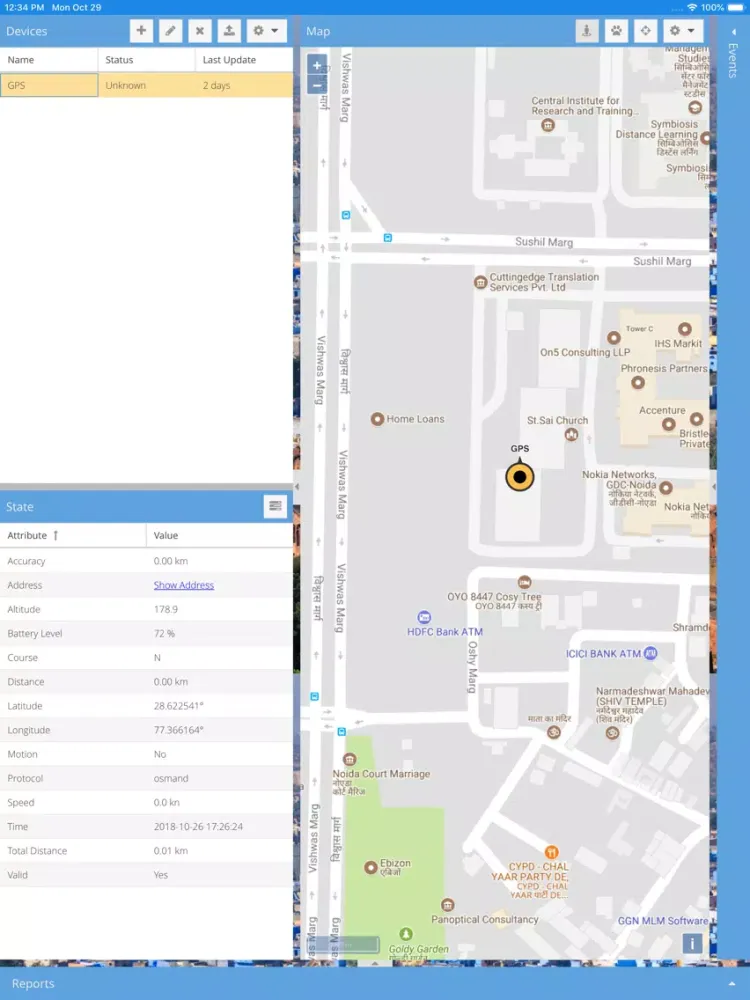This screenshot has height=1000, width=750.
Task: Toggle State panel attributes list icon
Action: click(x=275, y=506)
